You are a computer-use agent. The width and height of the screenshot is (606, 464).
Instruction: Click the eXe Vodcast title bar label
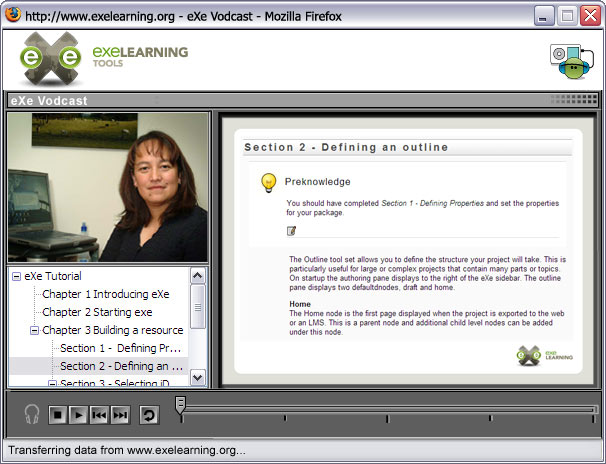coord(49,101)
